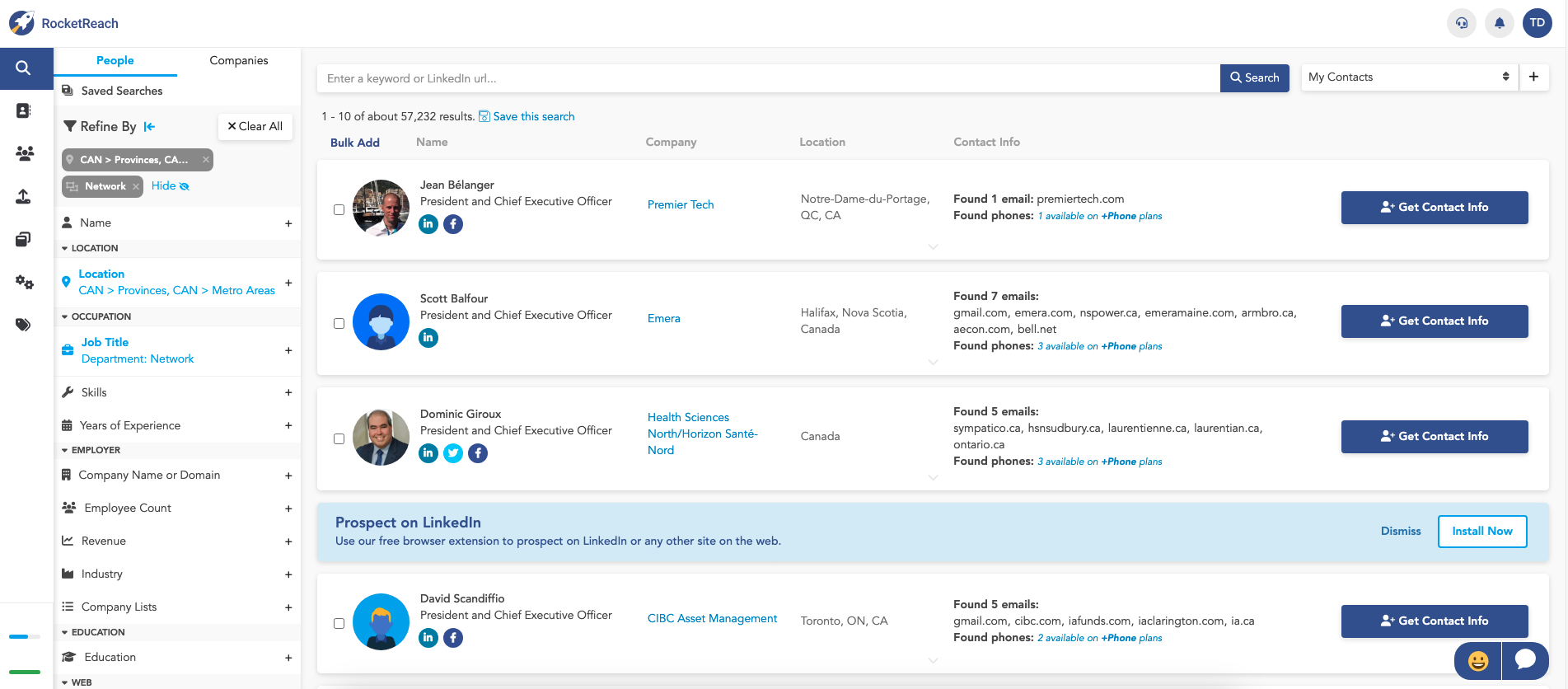Install Now the browser extension
Image resolution: width=1568 pixels, height=689 pixels.
tap(1482, 532)
